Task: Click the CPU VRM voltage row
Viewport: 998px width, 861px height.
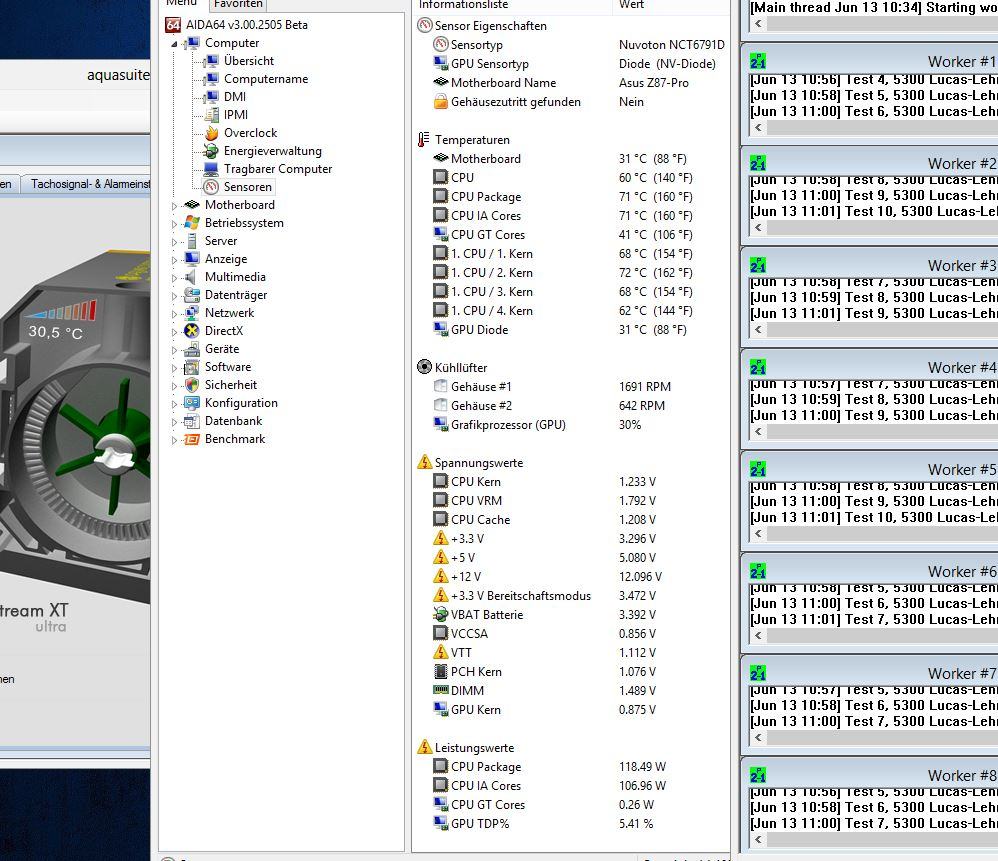Action: (572, 501)
